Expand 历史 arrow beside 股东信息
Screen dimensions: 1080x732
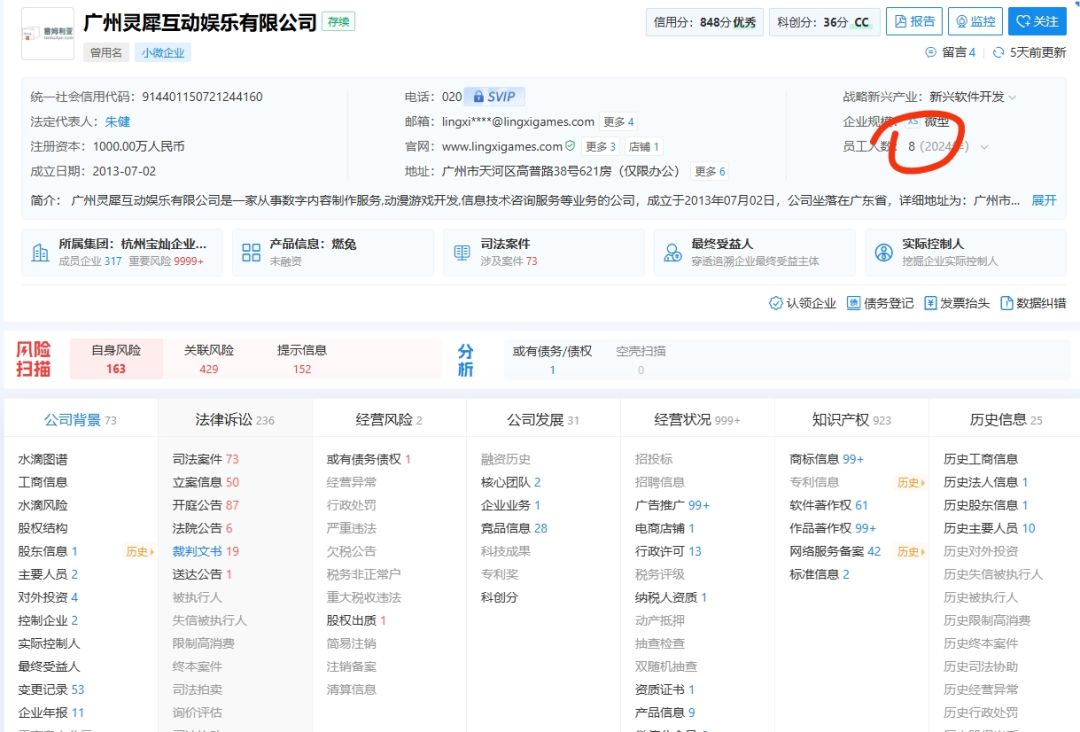(141, 552)
